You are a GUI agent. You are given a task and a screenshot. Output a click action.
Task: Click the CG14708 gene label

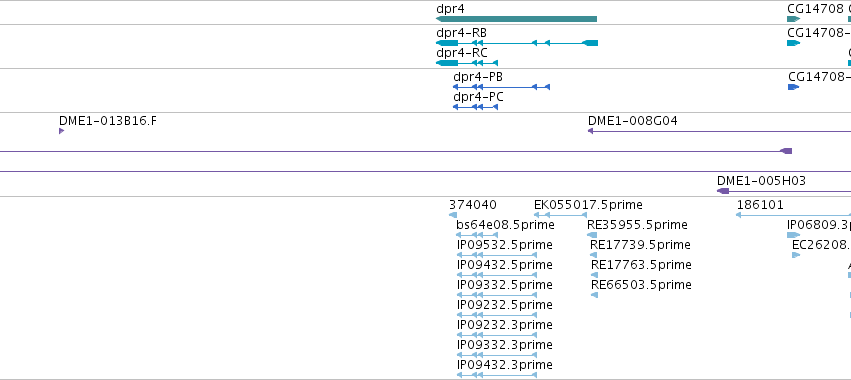(x=816, y=9)
